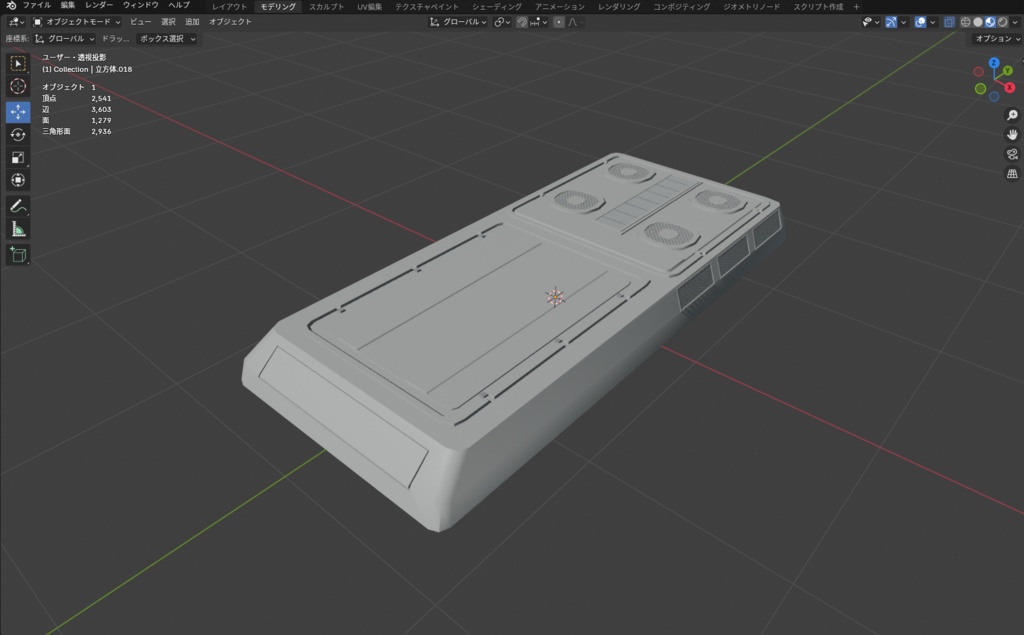Switch to the UV編集 workspace tab

click(370, 7)
